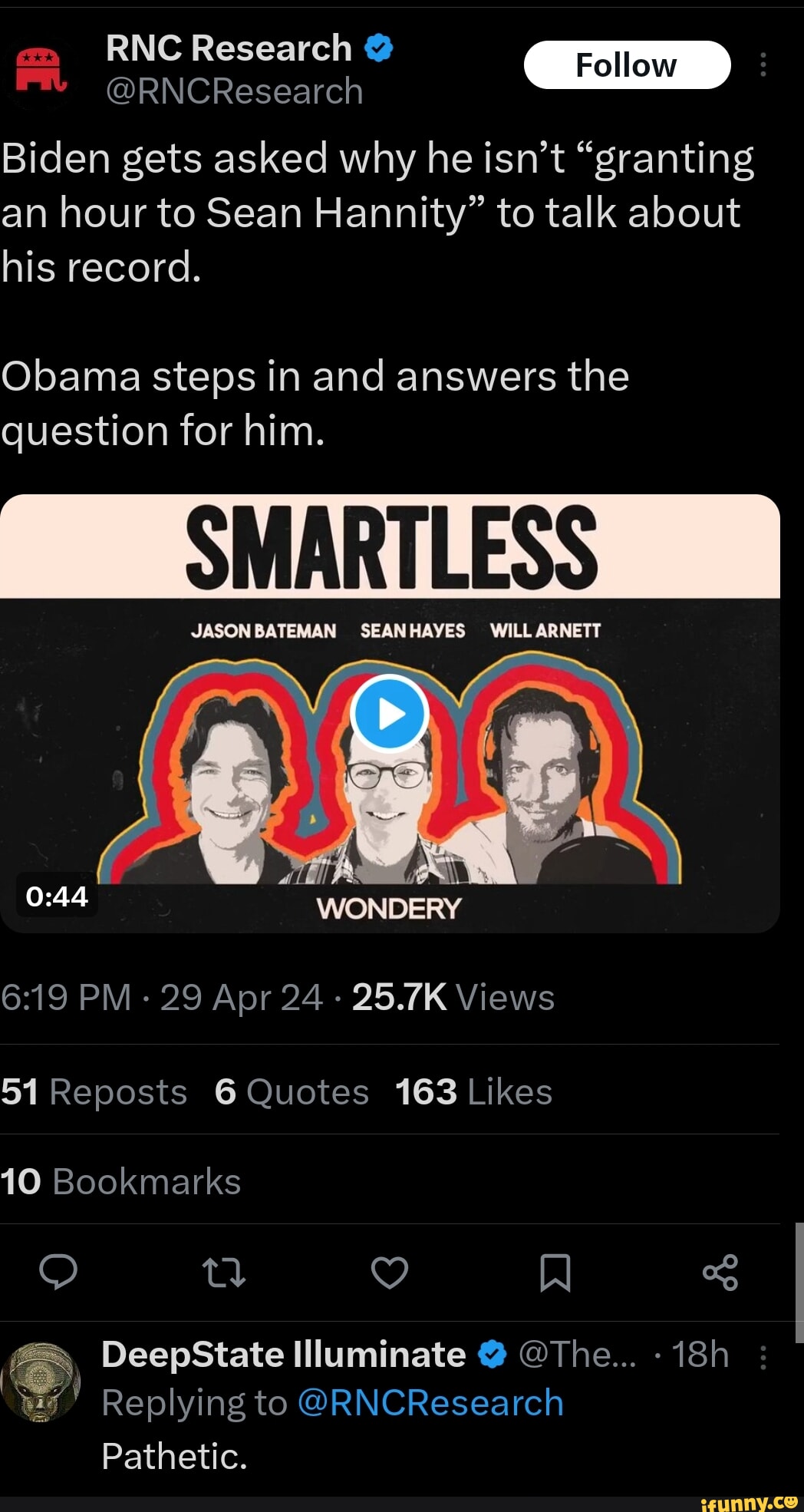Like the tweet with the heart icon

click(x=390, y=1273)
